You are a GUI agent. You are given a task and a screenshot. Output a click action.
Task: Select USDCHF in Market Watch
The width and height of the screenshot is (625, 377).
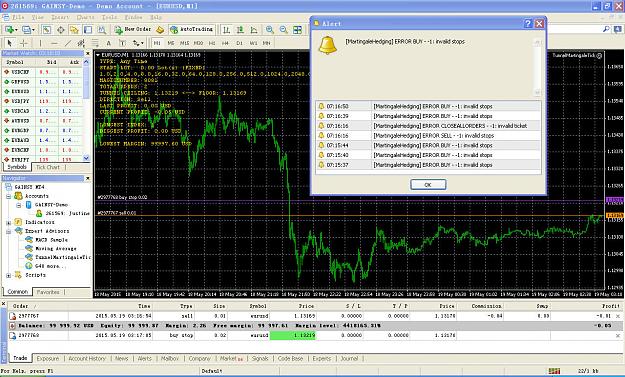point(42,72)
